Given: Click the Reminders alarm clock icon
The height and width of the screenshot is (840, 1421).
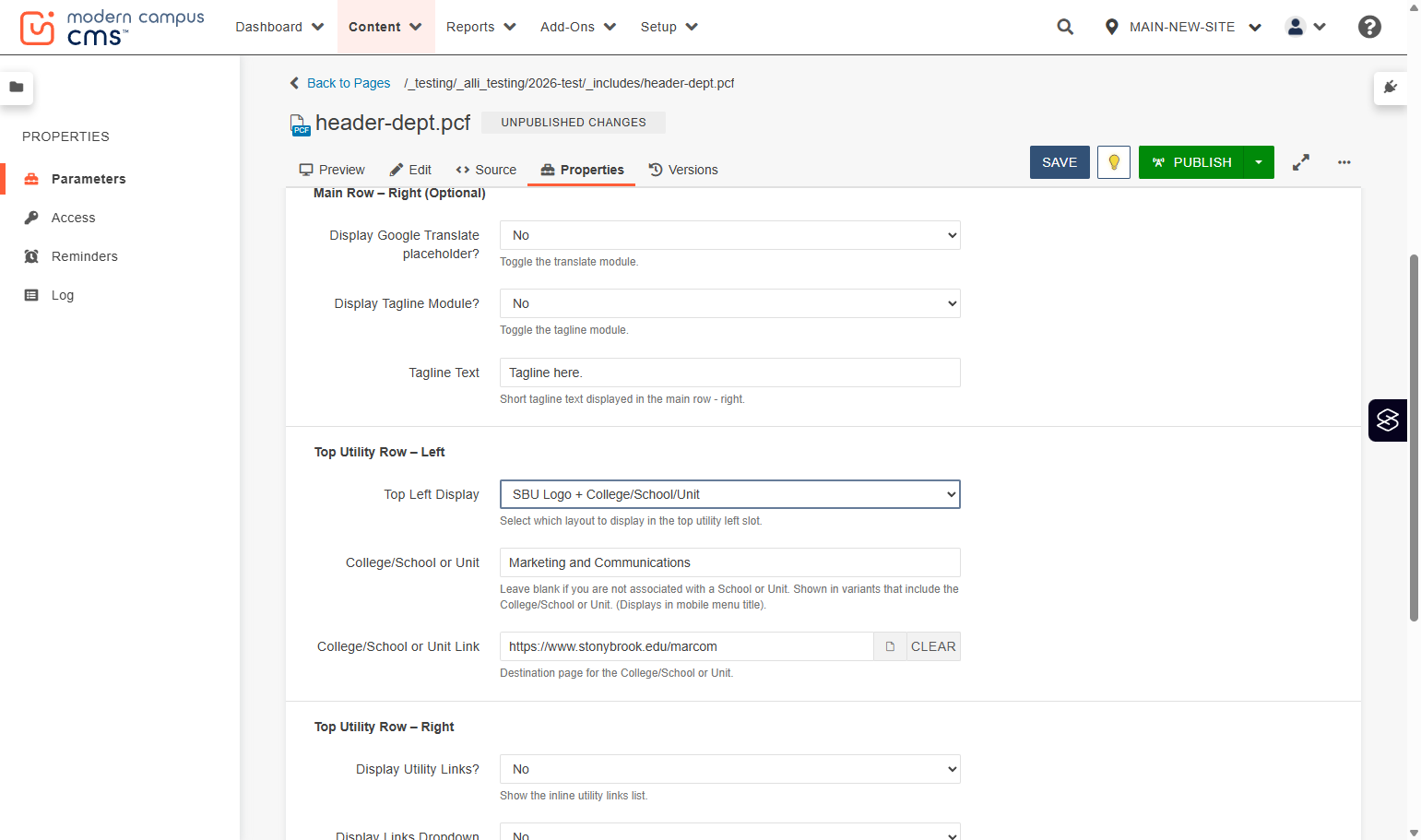Looking at the screenshot, I should click(31, 256).
